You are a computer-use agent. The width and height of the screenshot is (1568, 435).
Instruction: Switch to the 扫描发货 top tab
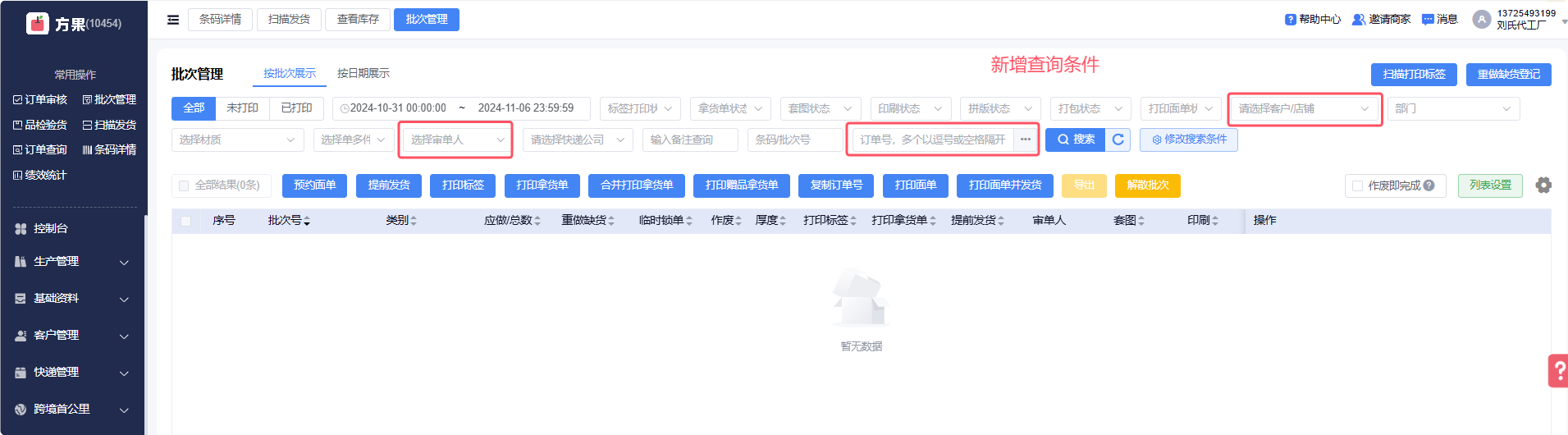tap(289, 20)
